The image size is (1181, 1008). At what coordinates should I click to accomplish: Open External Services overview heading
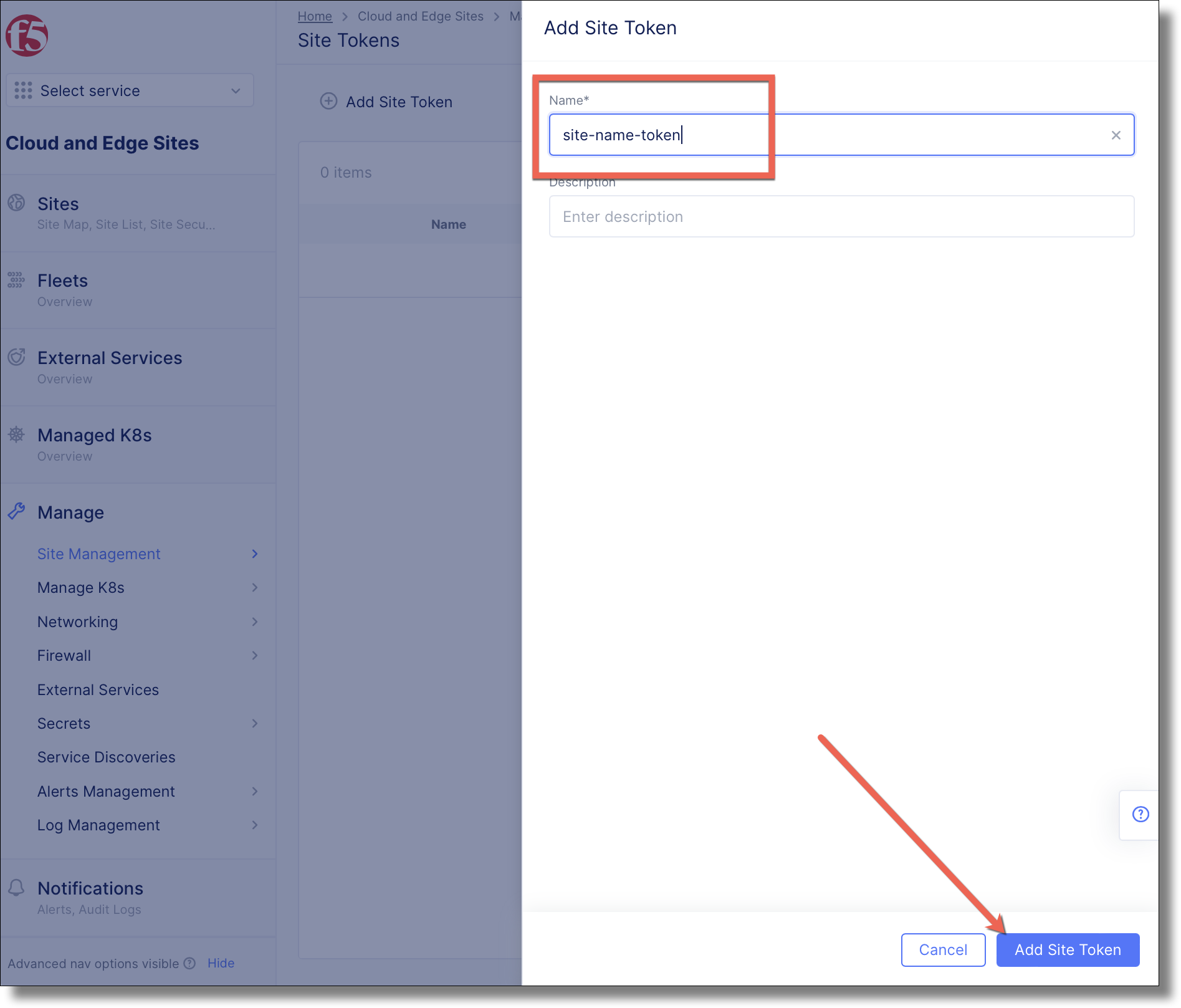click(x=110, y=358)
